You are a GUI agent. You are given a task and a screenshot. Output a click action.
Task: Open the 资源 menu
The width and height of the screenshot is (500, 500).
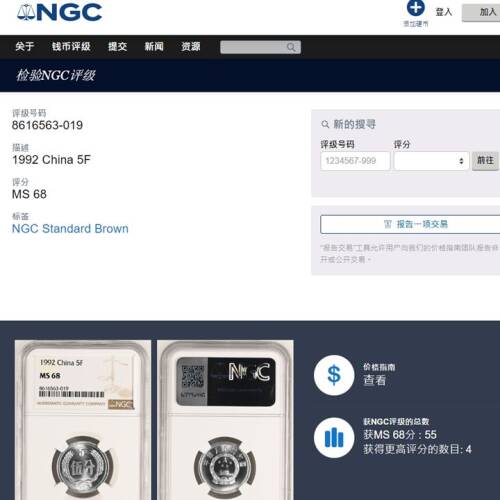point(191,46)
